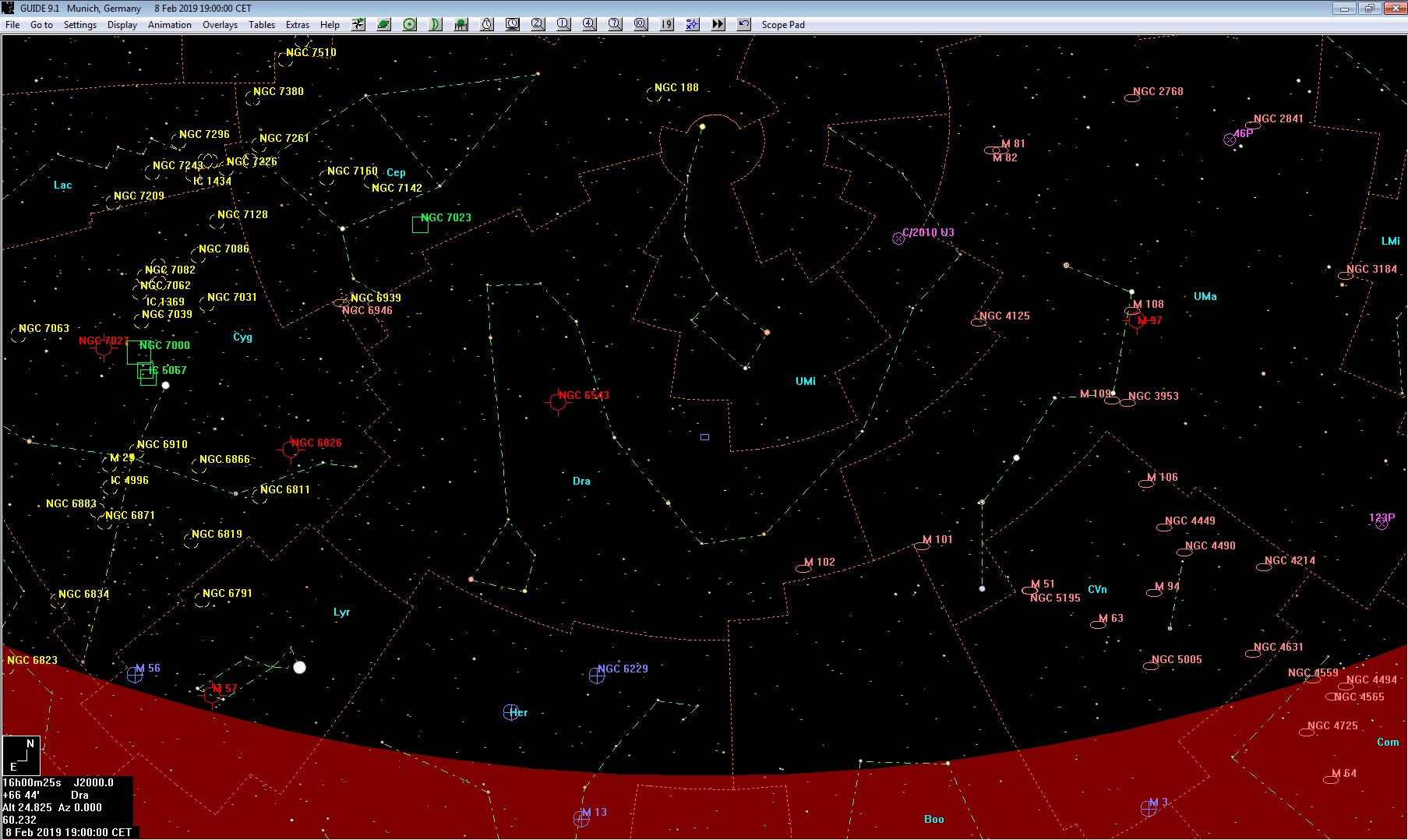The image size is (1408, 840).
Task: Click the monitor clock current-time icon
Action: pyautogui.click(x=513, y=24)
